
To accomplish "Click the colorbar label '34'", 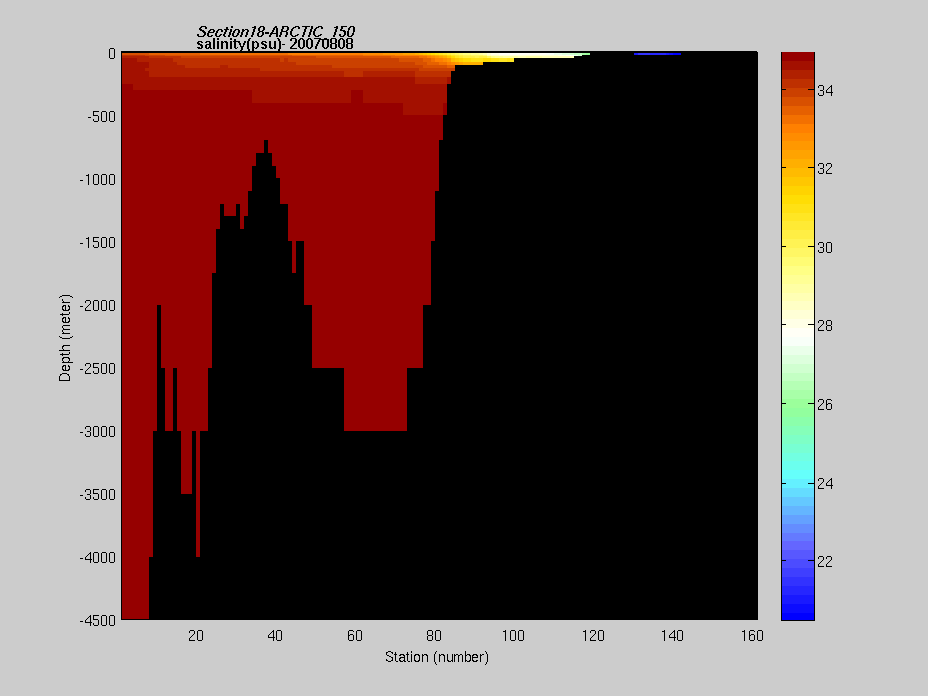I will [x=825, y=91].
